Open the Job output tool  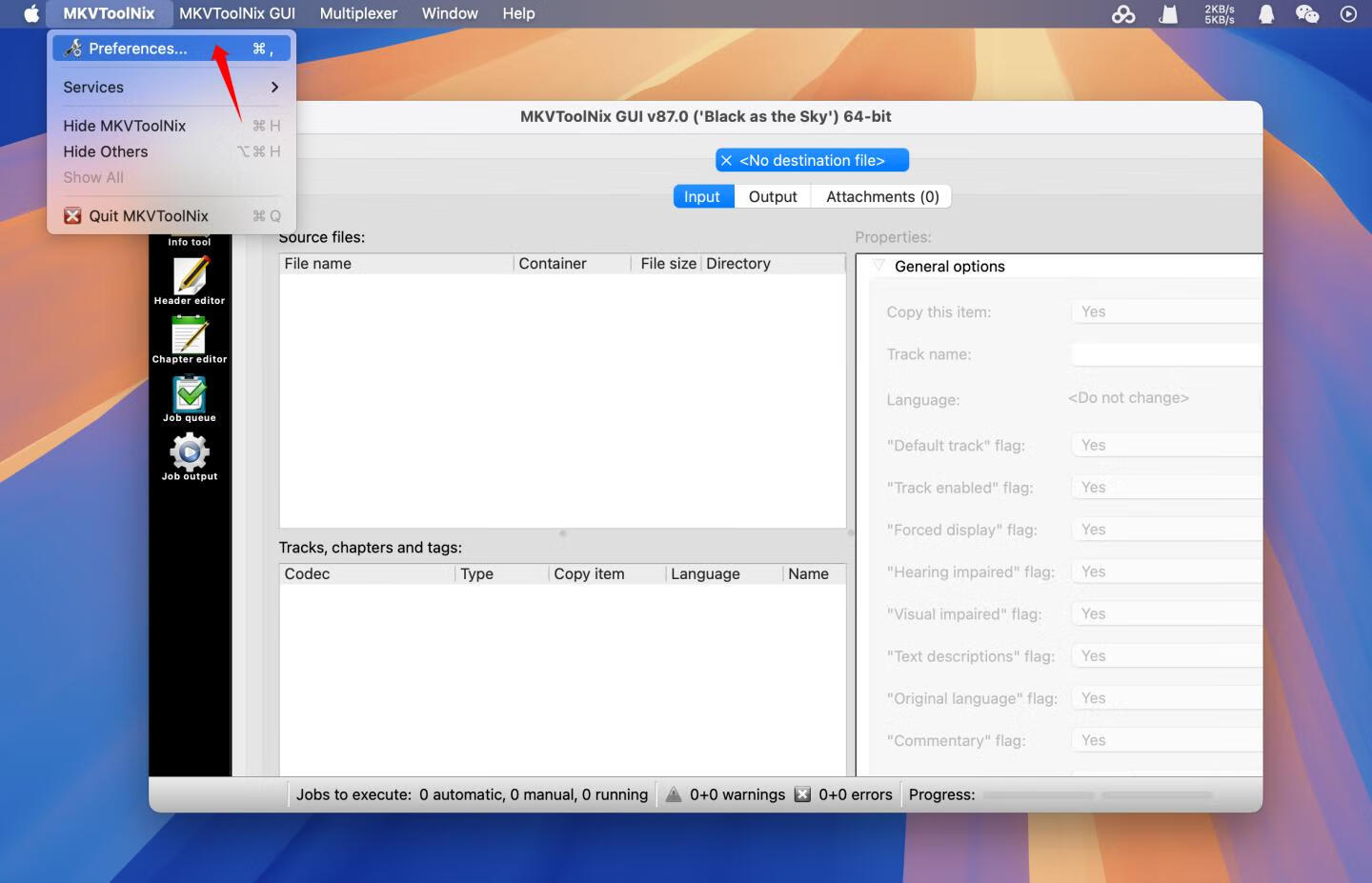coord(190,457)
